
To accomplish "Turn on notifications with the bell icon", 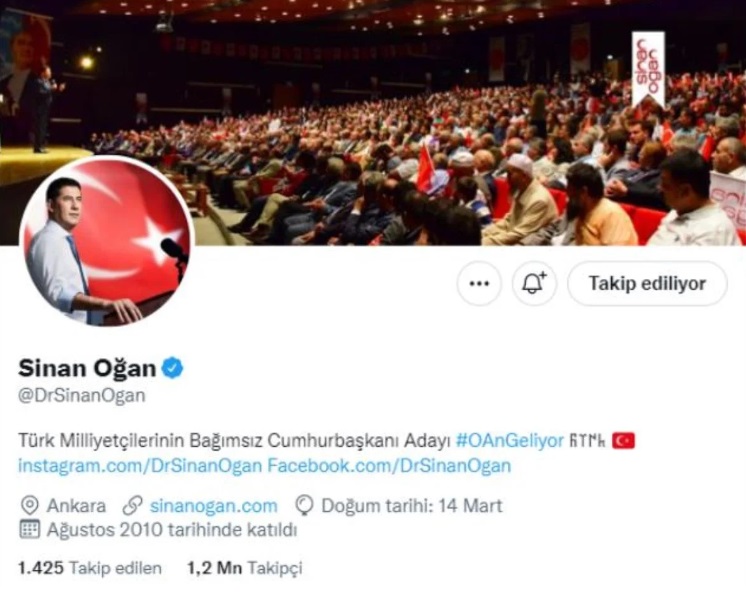I will (x=534, y=283).
